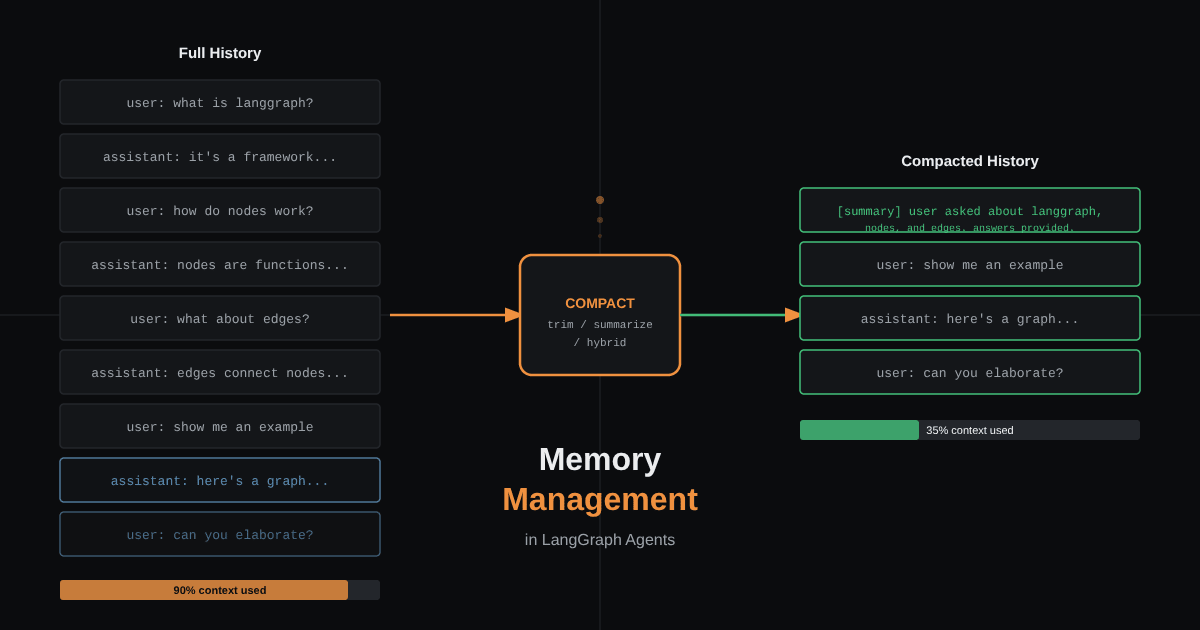Viewport: 1200px width, 630px height.
Task: Select the 'assistant: it's a framework...' message
Action: [220, 156]
